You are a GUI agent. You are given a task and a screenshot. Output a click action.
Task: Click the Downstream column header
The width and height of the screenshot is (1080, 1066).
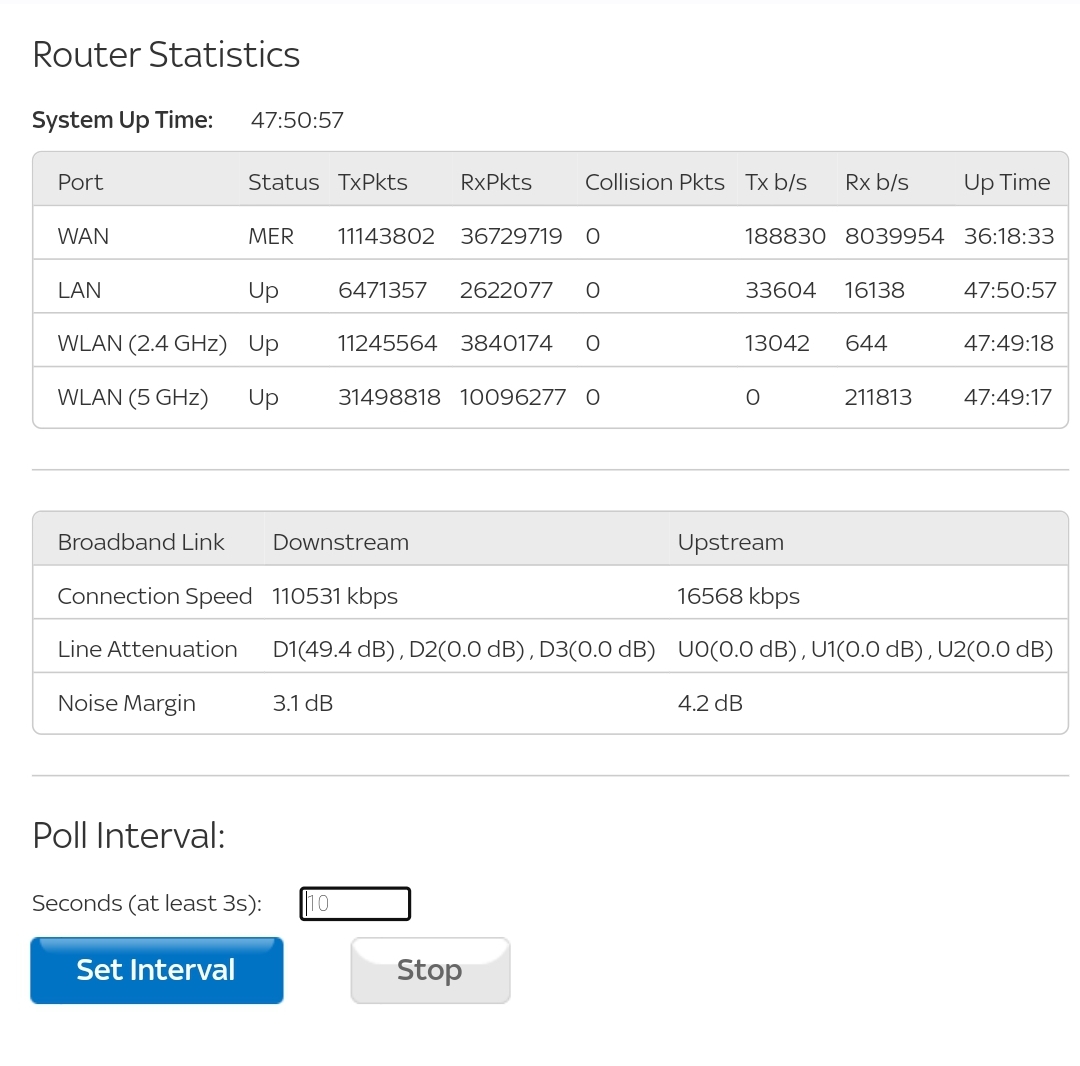[340, 543]
